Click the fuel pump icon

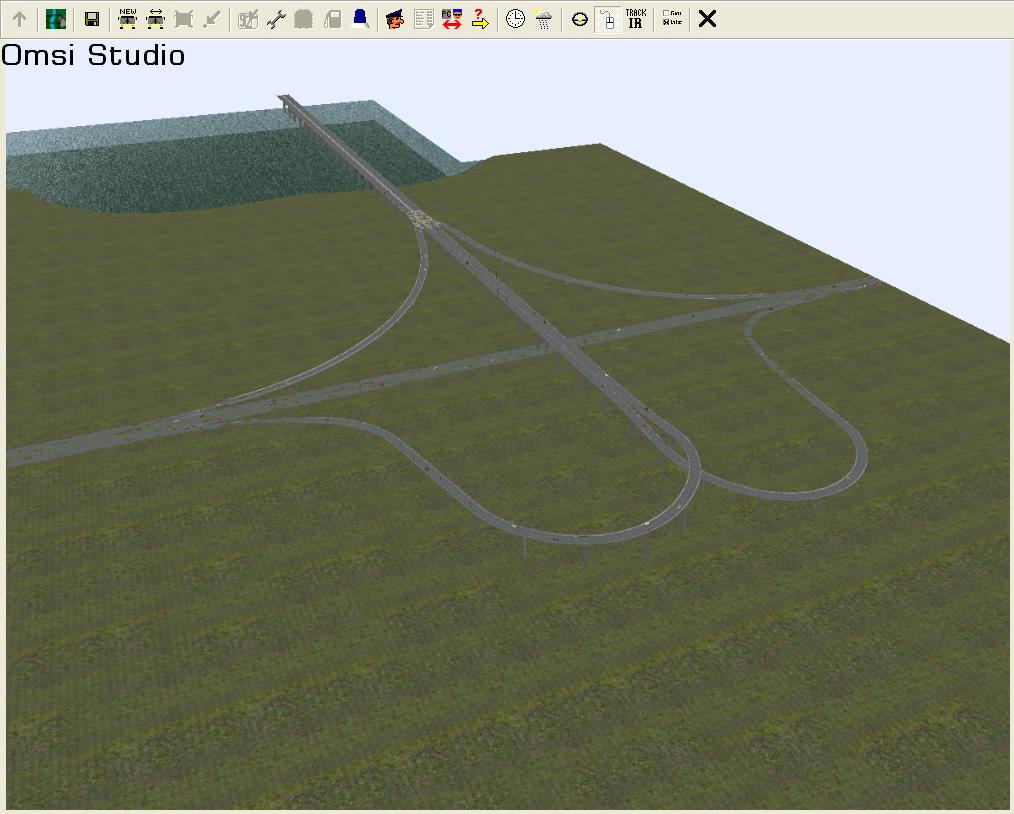coord(333,19)
